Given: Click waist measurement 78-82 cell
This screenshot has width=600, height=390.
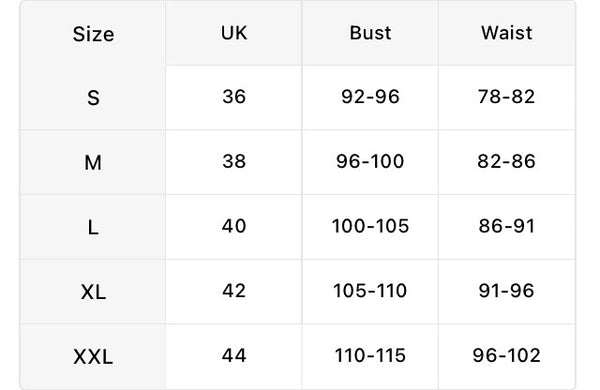Looking at the screenshot, I should 506,96.
